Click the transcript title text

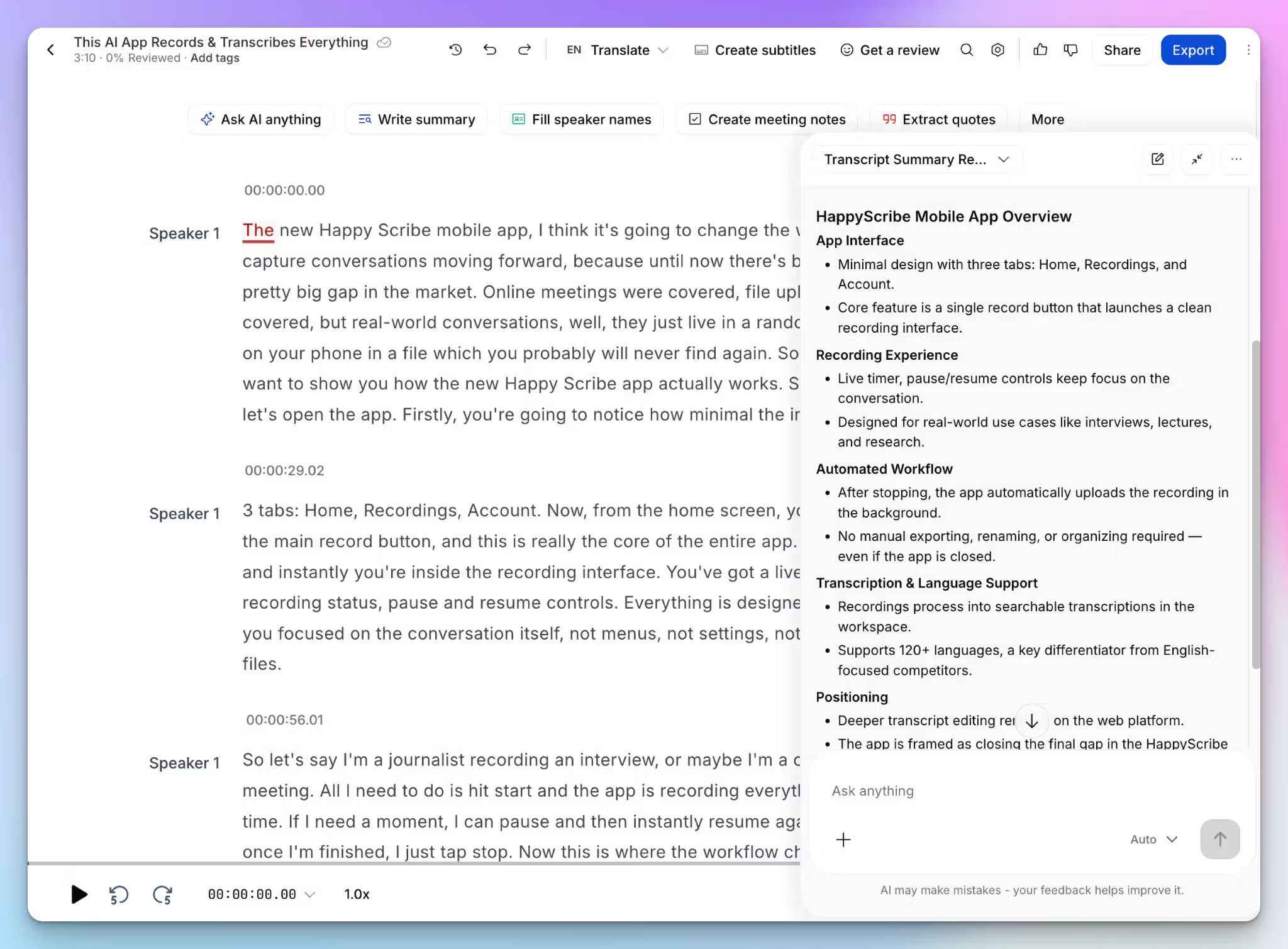[221, 42]
